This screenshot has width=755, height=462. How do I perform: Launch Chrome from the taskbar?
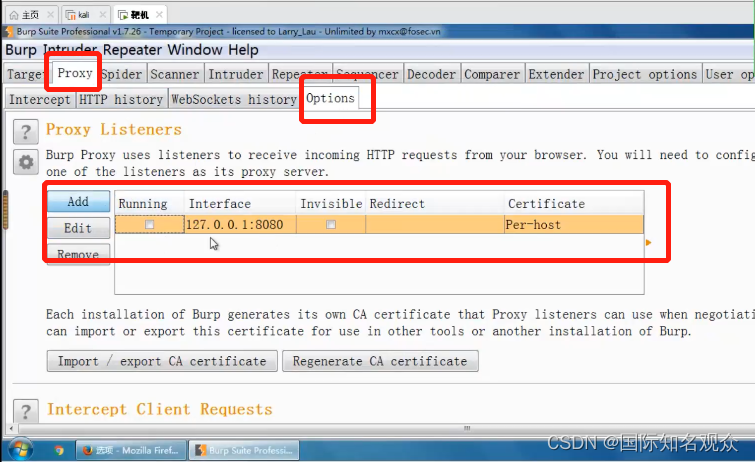point(59,450)
